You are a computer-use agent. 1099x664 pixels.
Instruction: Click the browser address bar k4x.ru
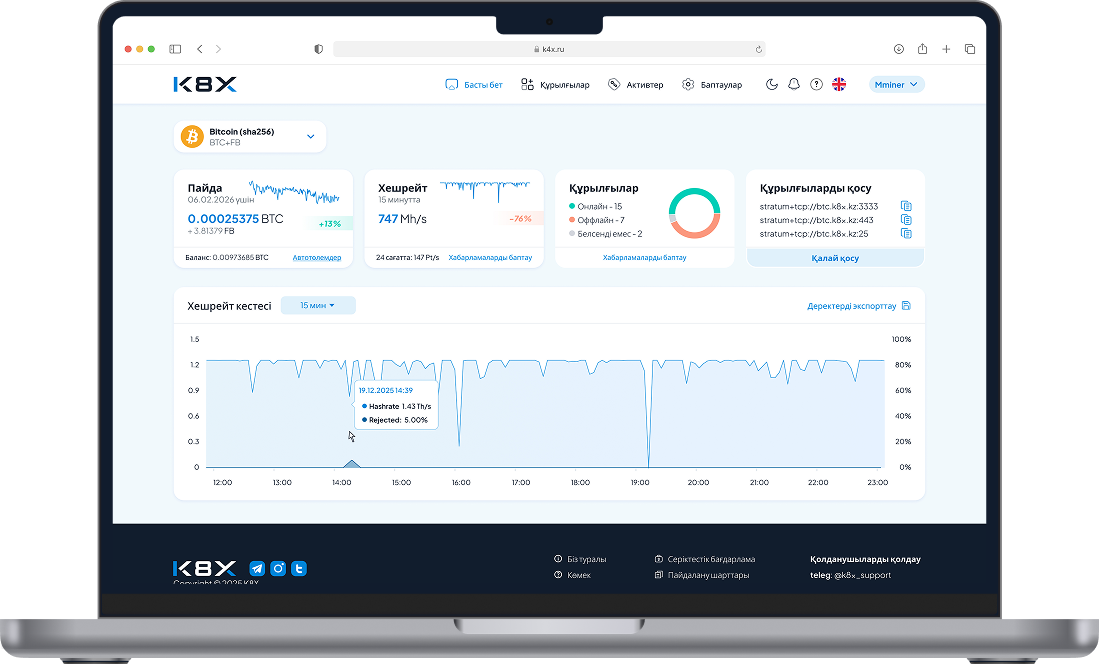coord(549,48)
